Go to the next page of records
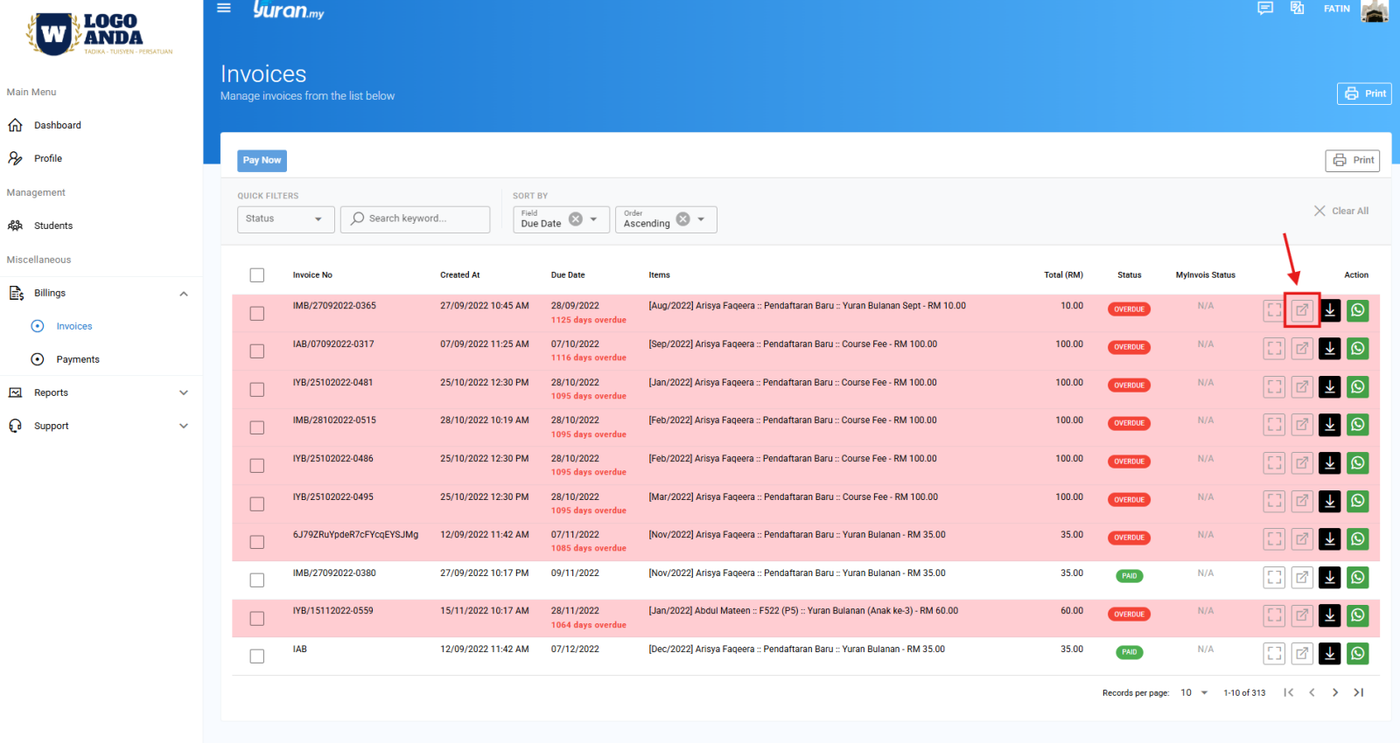 click(1335, 692)
